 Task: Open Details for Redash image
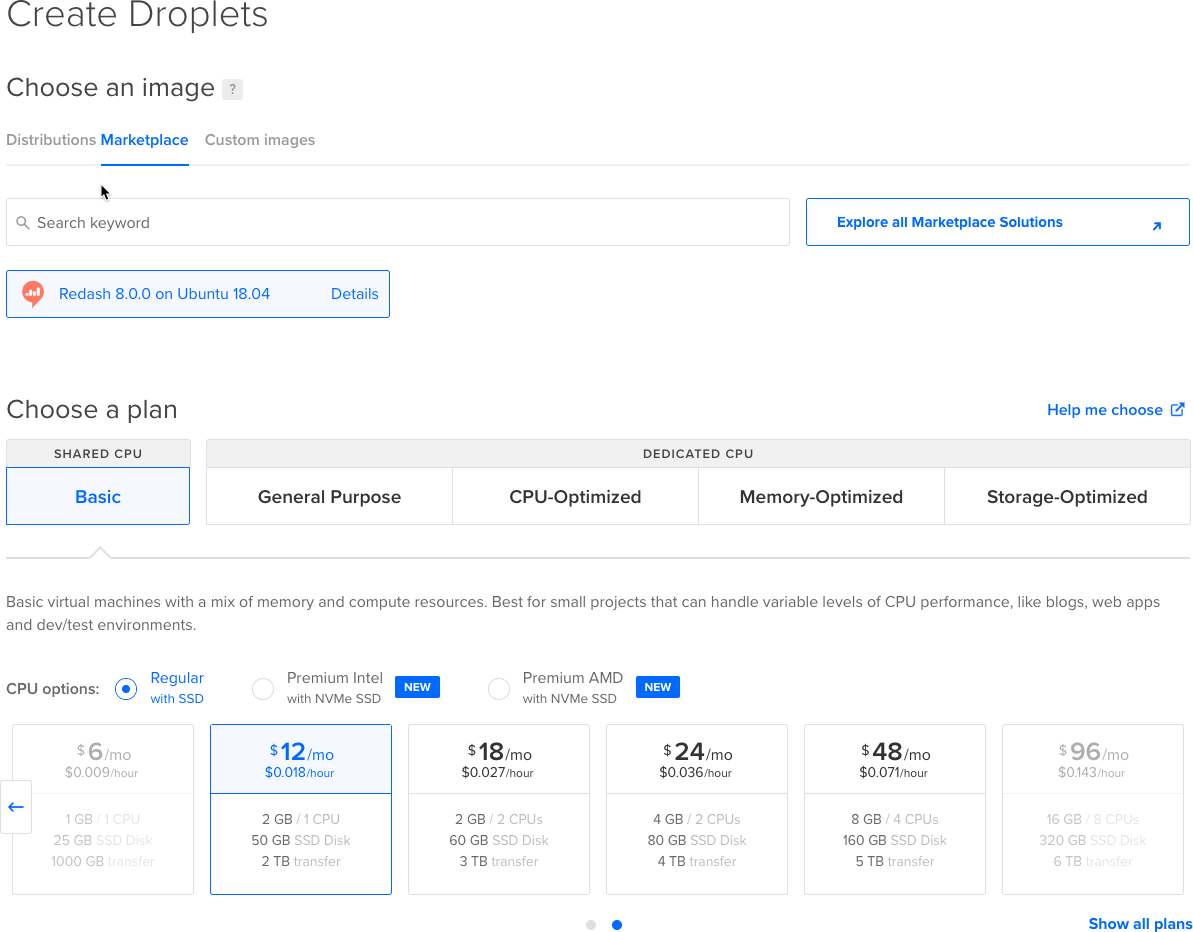[x=355, y=294]
